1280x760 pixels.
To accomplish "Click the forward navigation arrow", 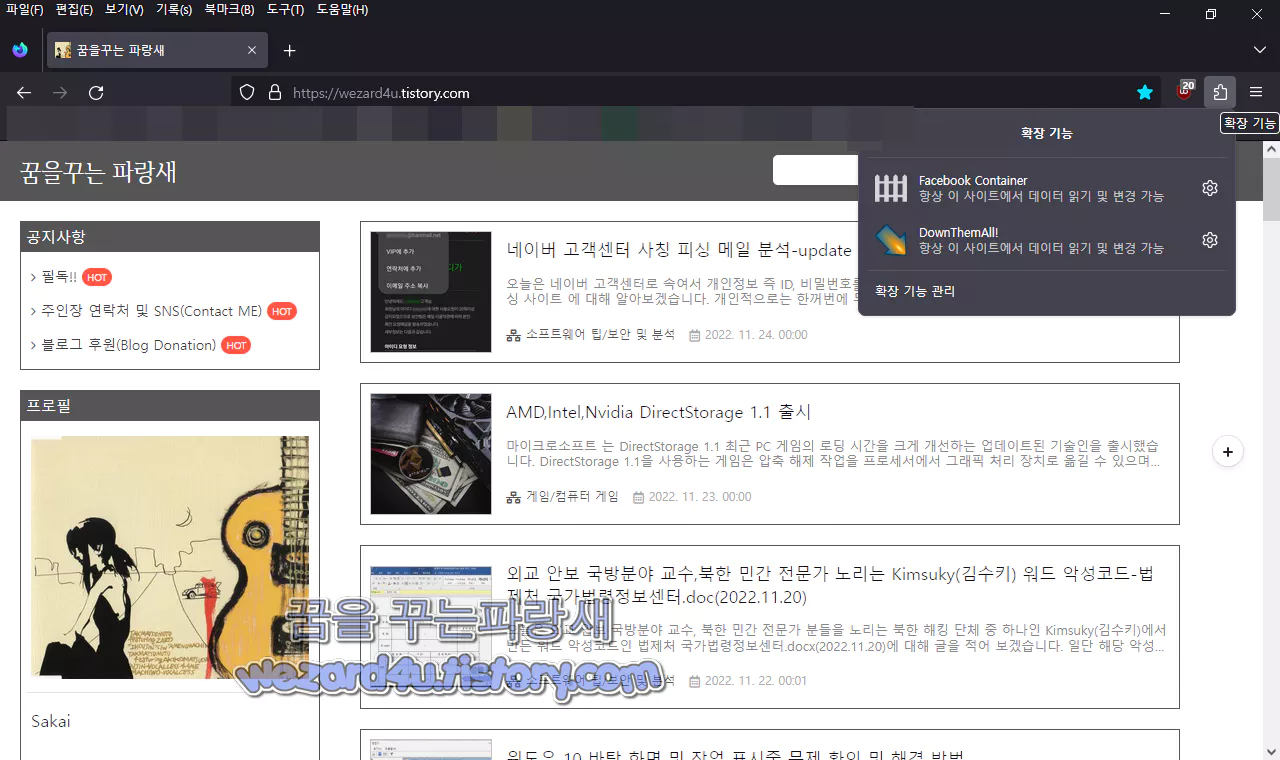I will tap(60, 93).
